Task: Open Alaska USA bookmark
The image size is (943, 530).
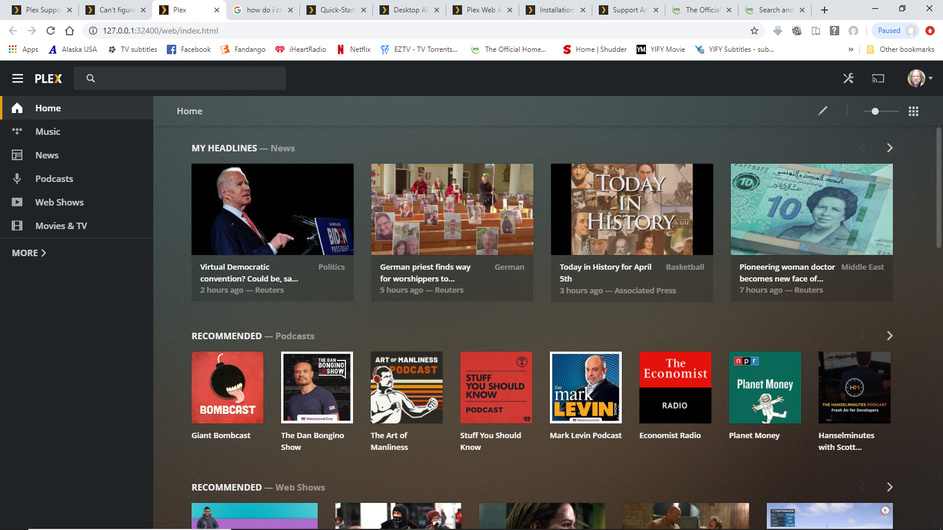Action: pyautogui.click(x=73, y=49)
